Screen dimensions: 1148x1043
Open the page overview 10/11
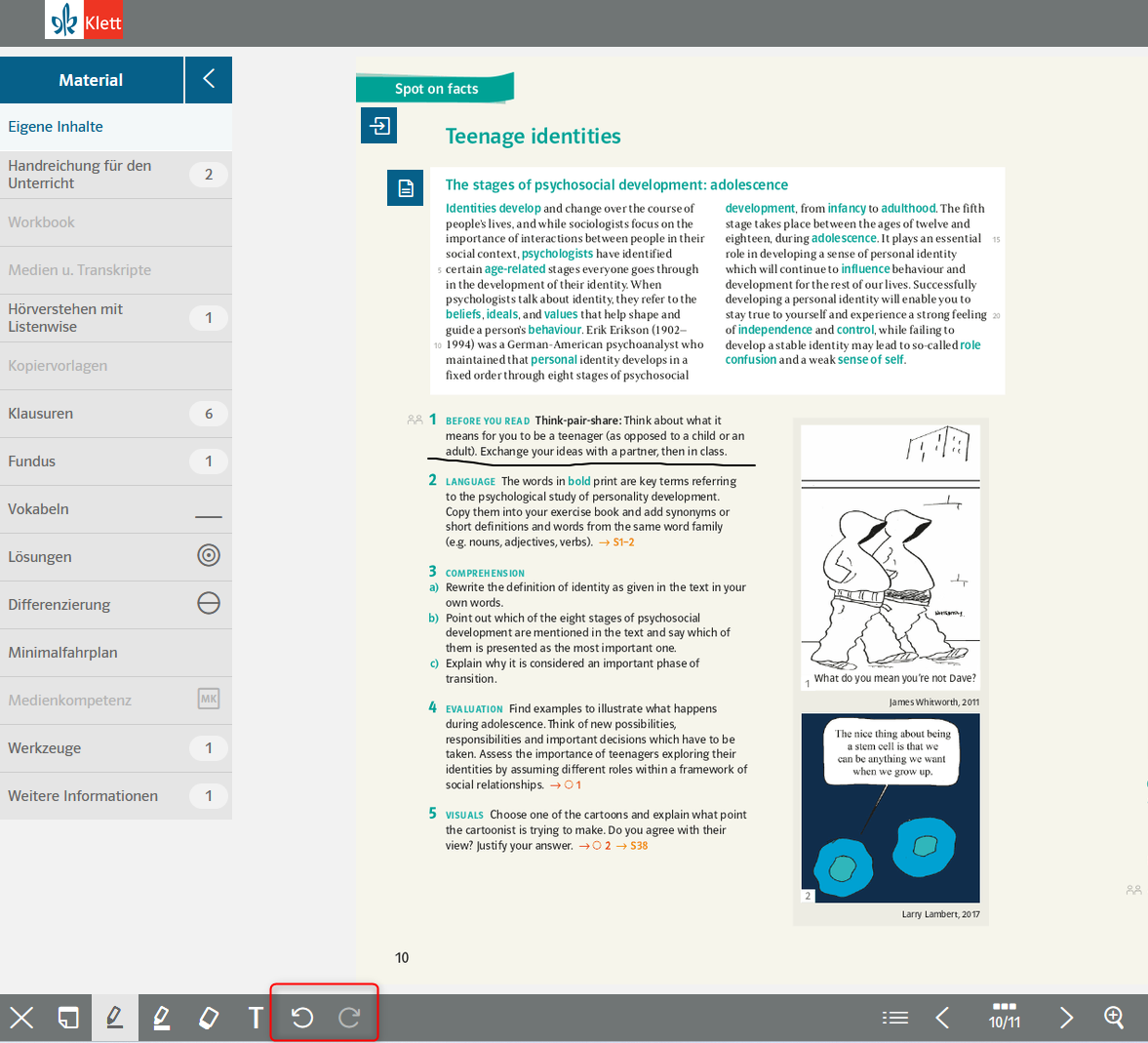point(1005,1016)
